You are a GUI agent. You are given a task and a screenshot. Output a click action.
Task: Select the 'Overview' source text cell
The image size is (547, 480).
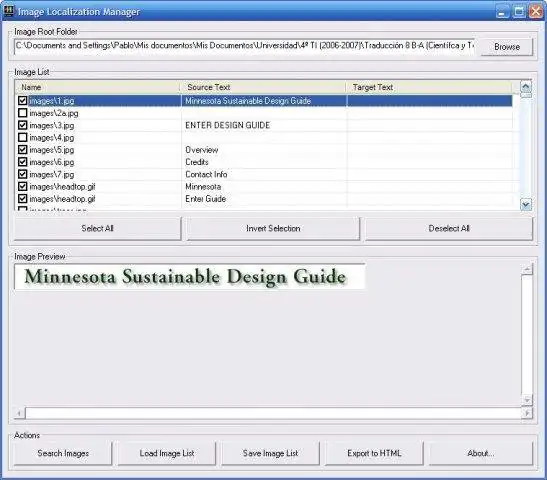point(202,150)
